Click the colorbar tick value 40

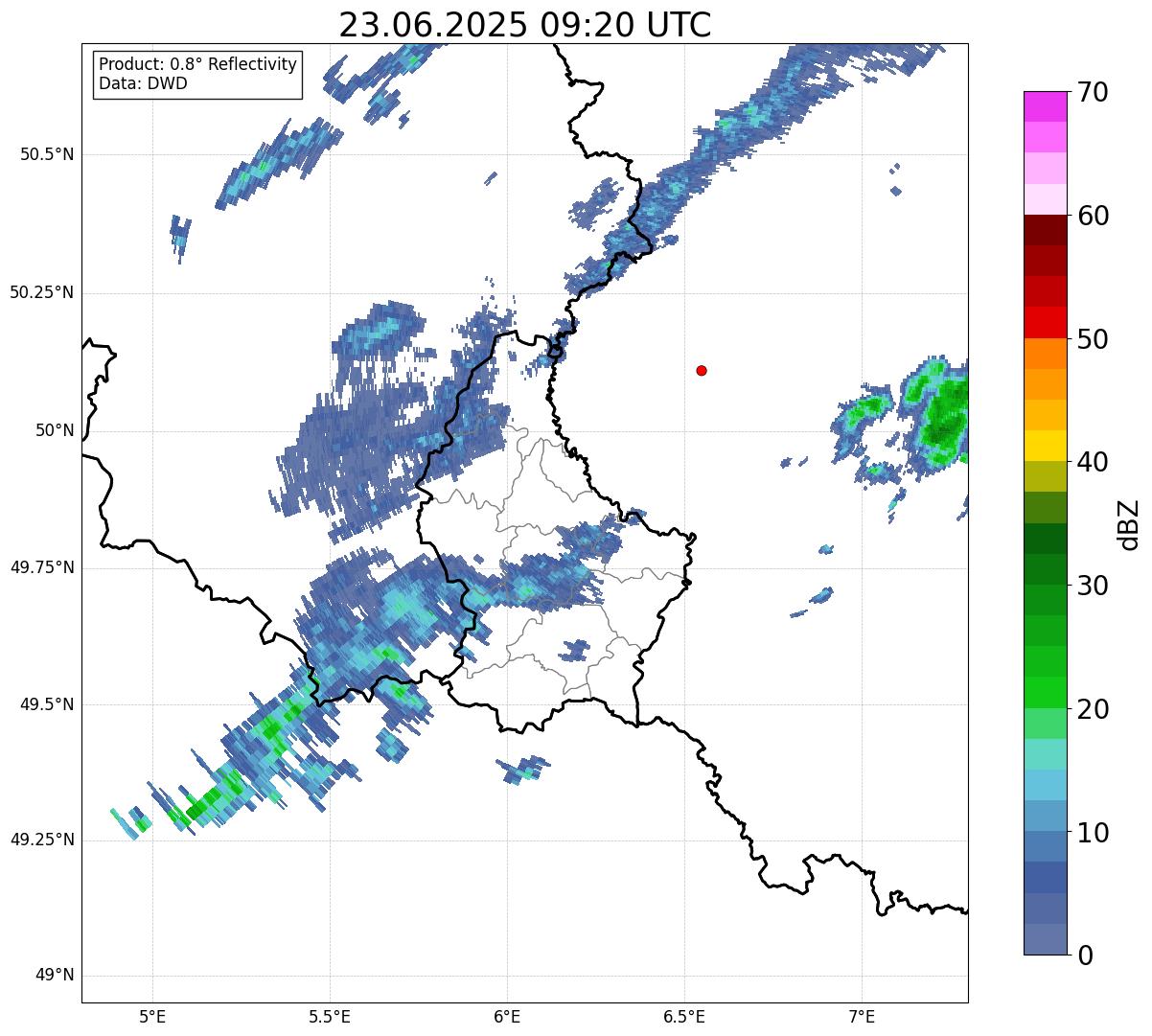coord(1093,462)
